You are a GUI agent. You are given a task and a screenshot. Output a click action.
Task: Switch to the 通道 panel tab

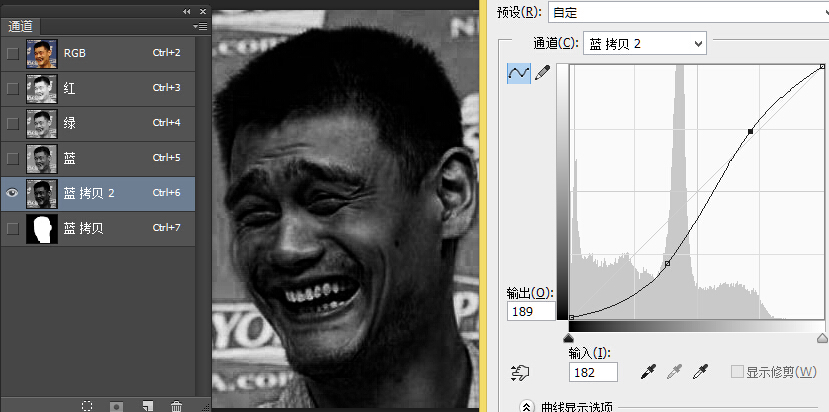click(21, 26)
